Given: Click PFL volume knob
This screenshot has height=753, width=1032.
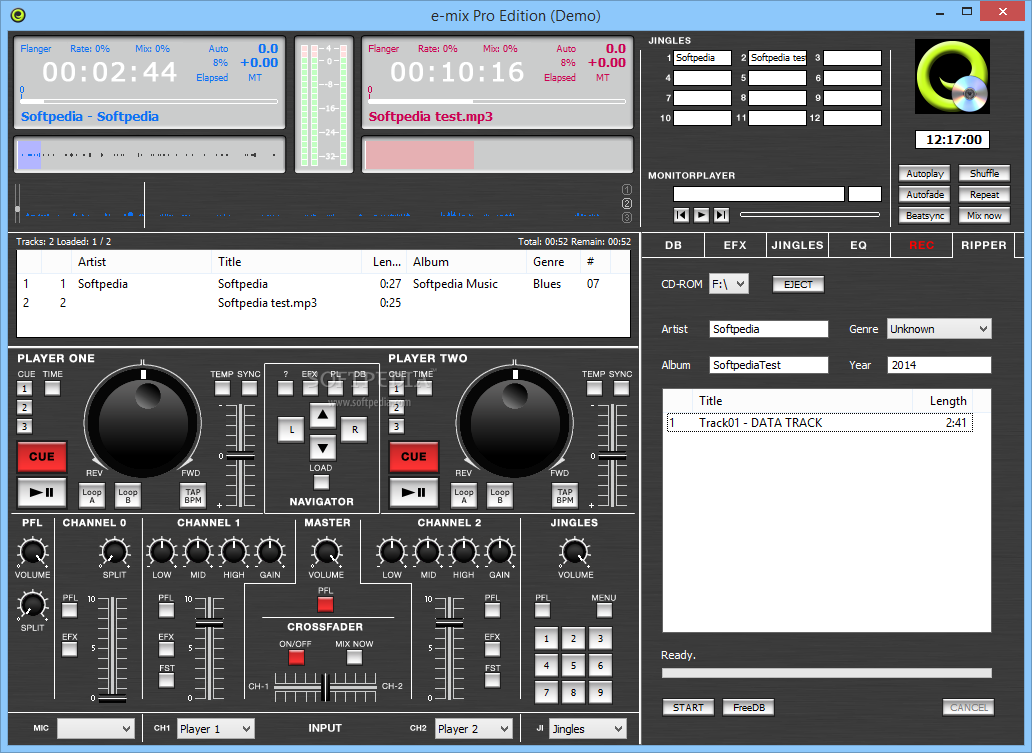Looking at the screenshot, I should click(x=32, y=552).
